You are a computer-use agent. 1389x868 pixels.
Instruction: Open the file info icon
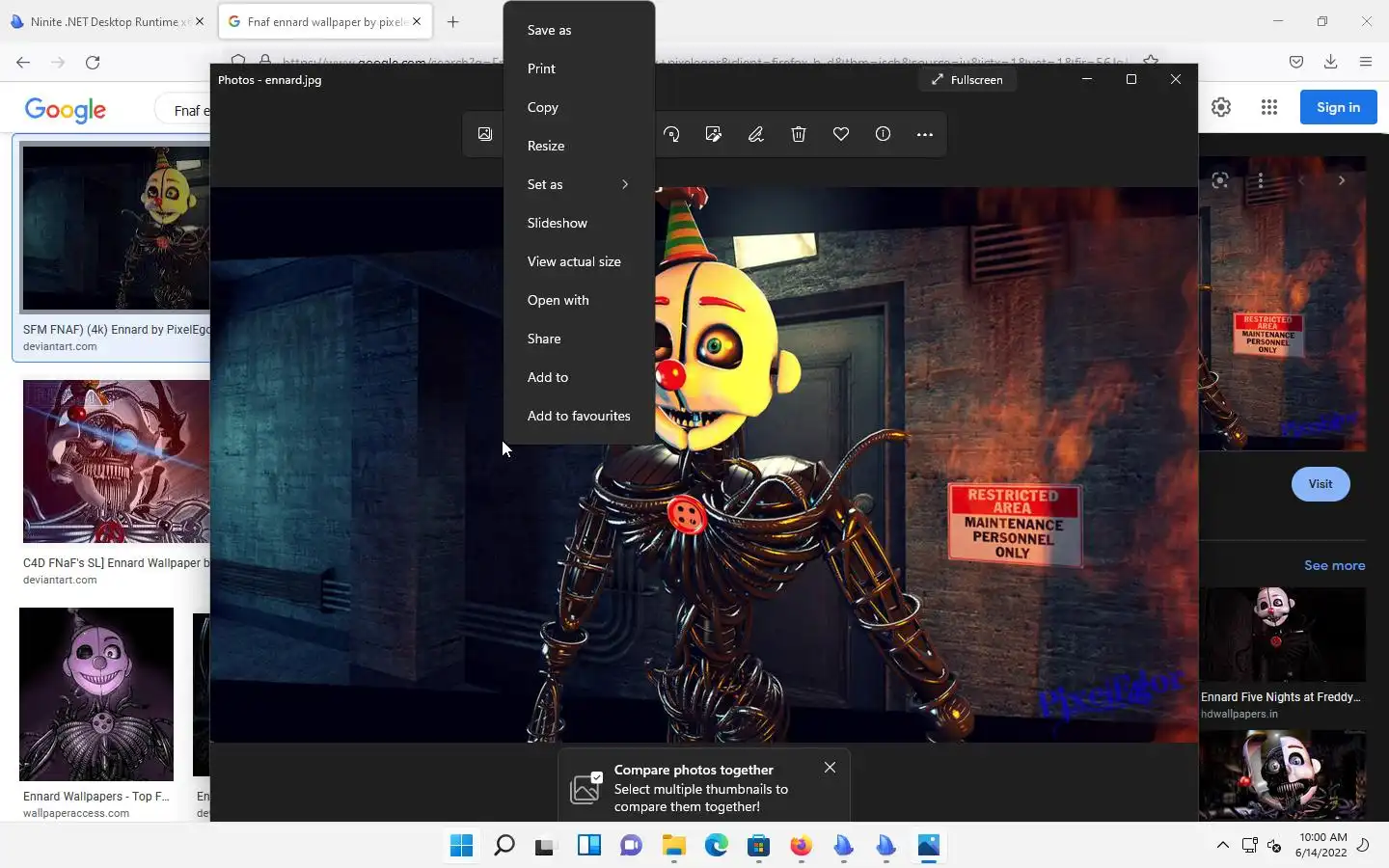coord(883,135)
